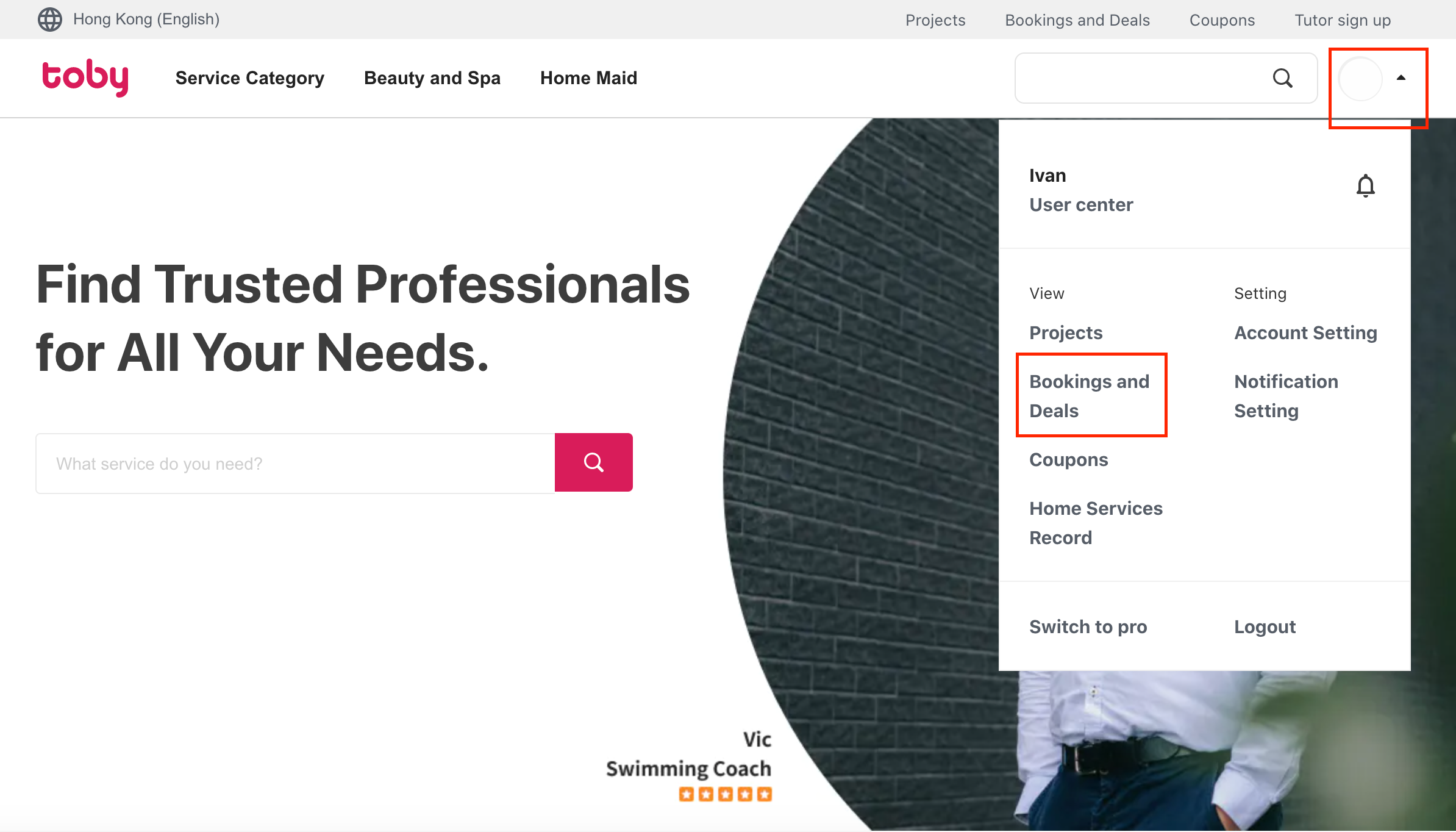Click the Tutor sign up link
1456x832 pixels.
pos(1343,20)
